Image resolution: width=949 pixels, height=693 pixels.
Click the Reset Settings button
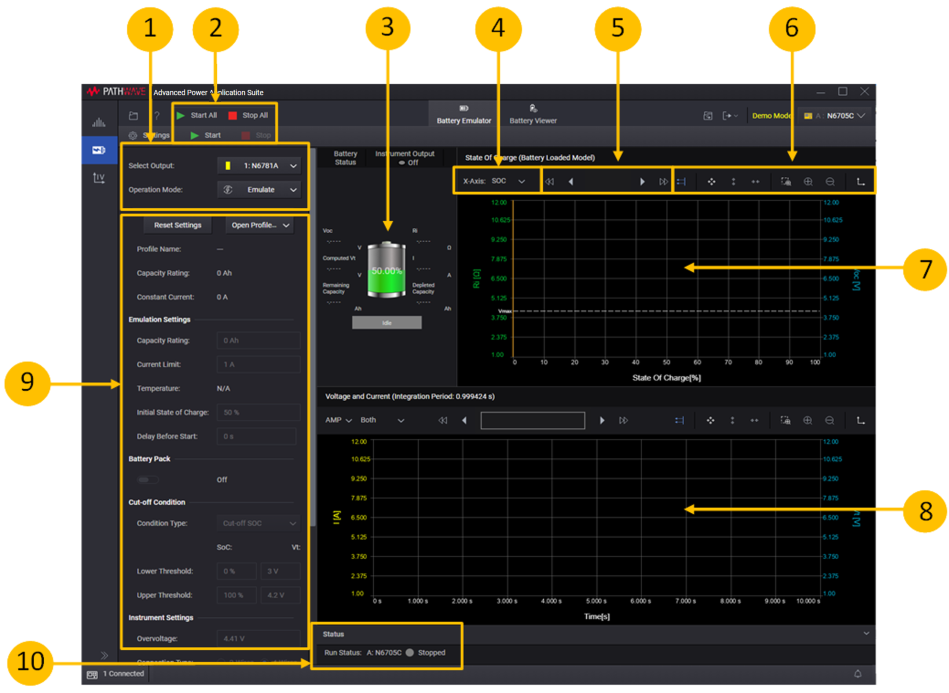click(x=177, y=225)
